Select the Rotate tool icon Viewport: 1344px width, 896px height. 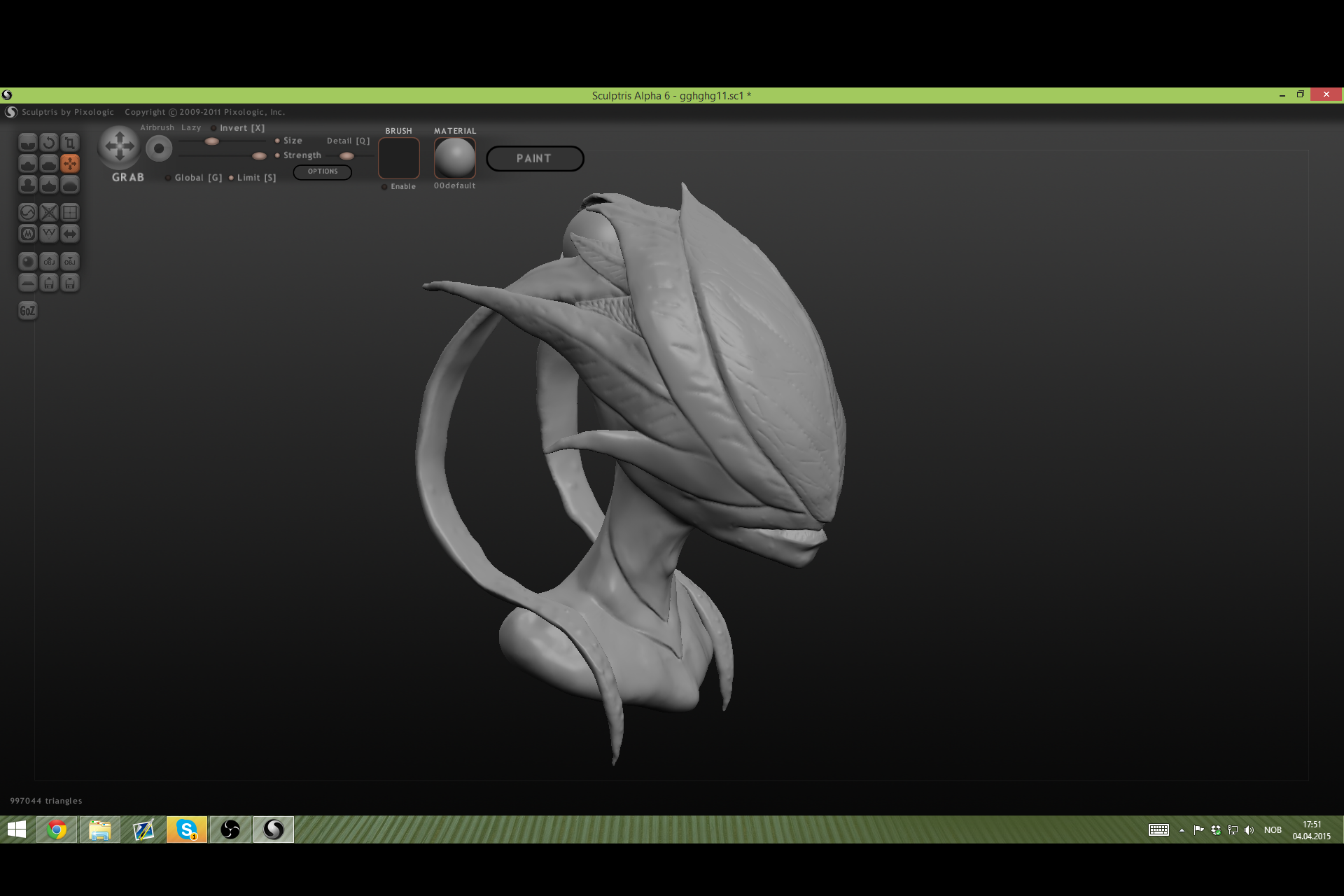point(49,143)
